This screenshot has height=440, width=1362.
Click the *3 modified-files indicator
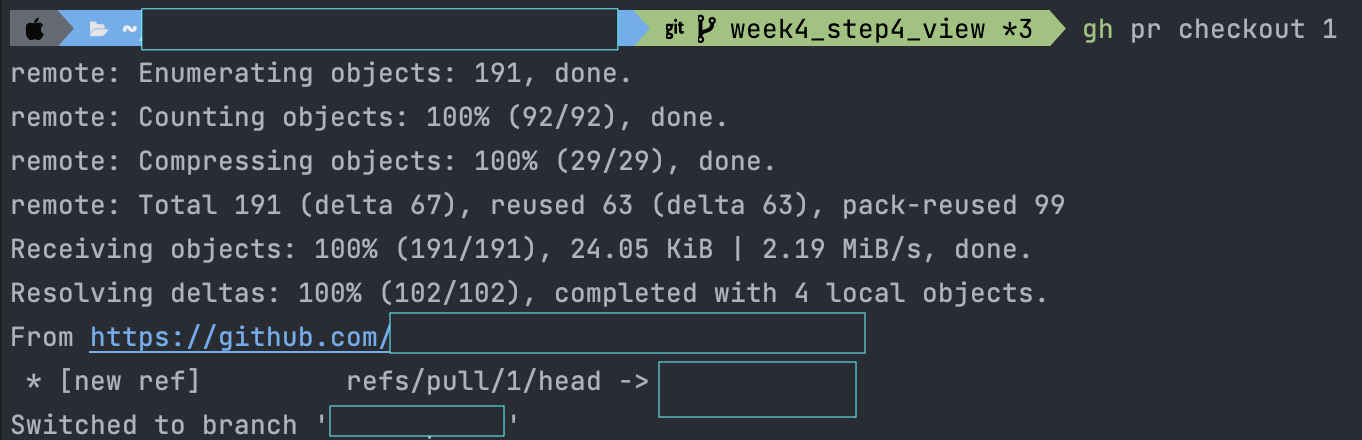(1017, 29)
